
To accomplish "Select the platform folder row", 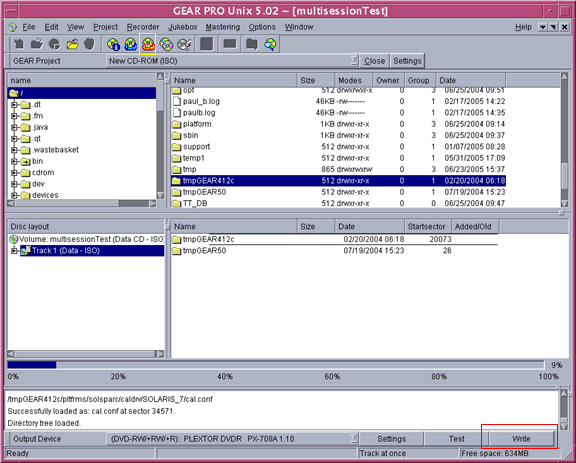I will (338, 124).
